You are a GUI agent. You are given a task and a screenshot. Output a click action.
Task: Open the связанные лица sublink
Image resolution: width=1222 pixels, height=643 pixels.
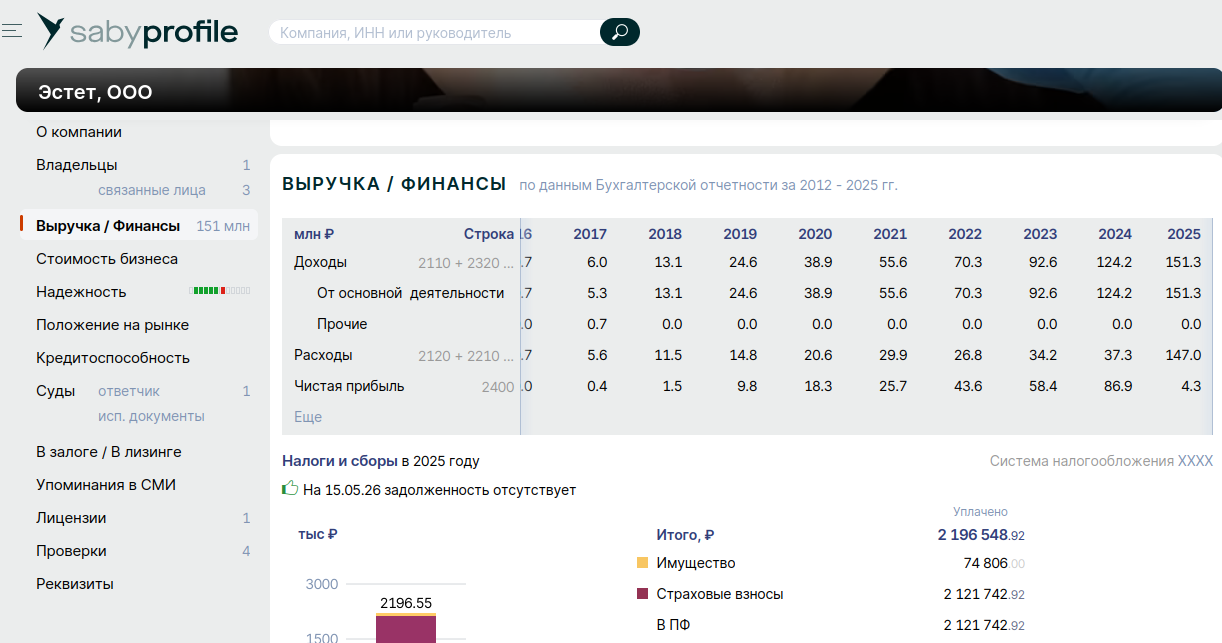tap(152, 190)
